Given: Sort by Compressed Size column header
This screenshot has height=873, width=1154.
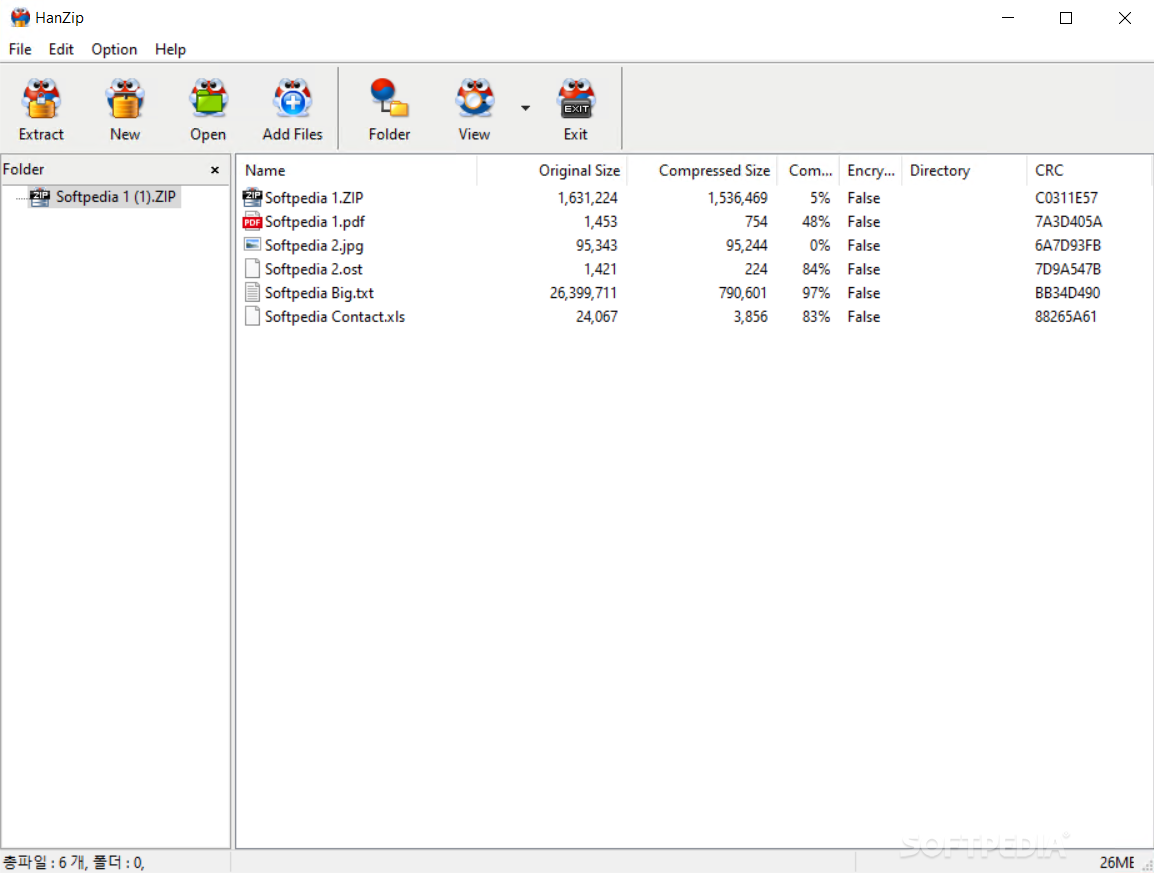Looking at the screenshot, I should pyautogui.click(x=701, y=170).
